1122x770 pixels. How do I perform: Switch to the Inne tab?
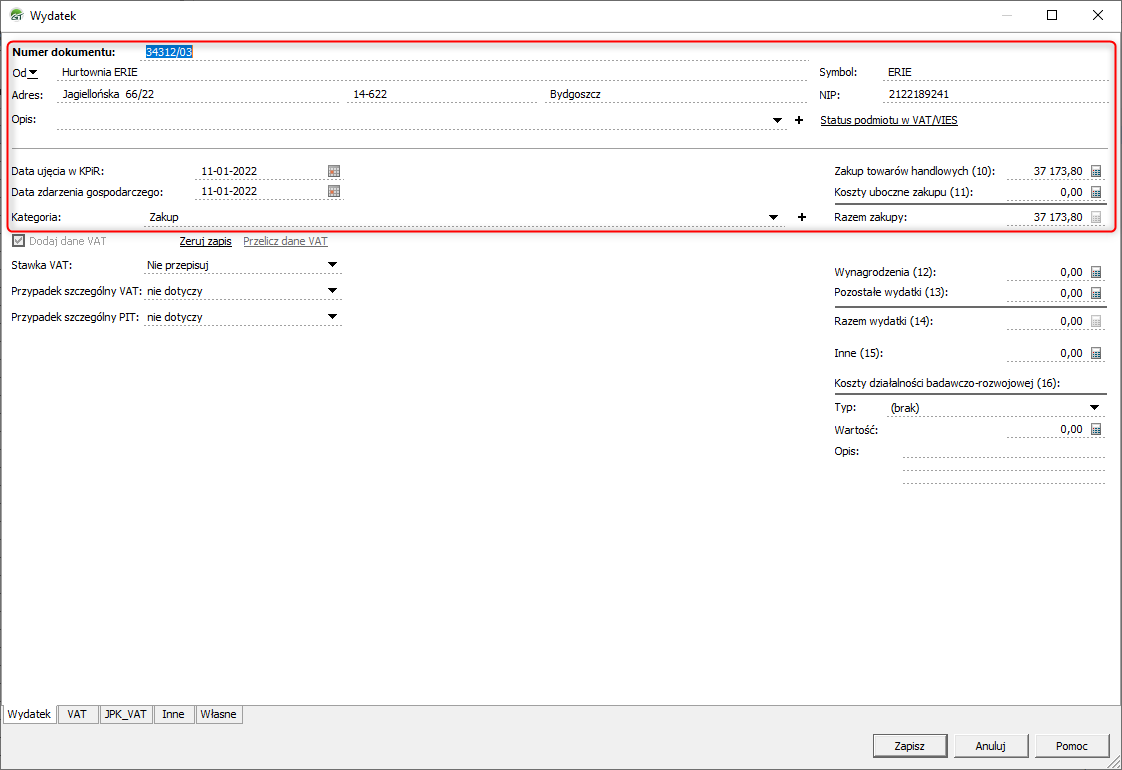pos(173,714)
